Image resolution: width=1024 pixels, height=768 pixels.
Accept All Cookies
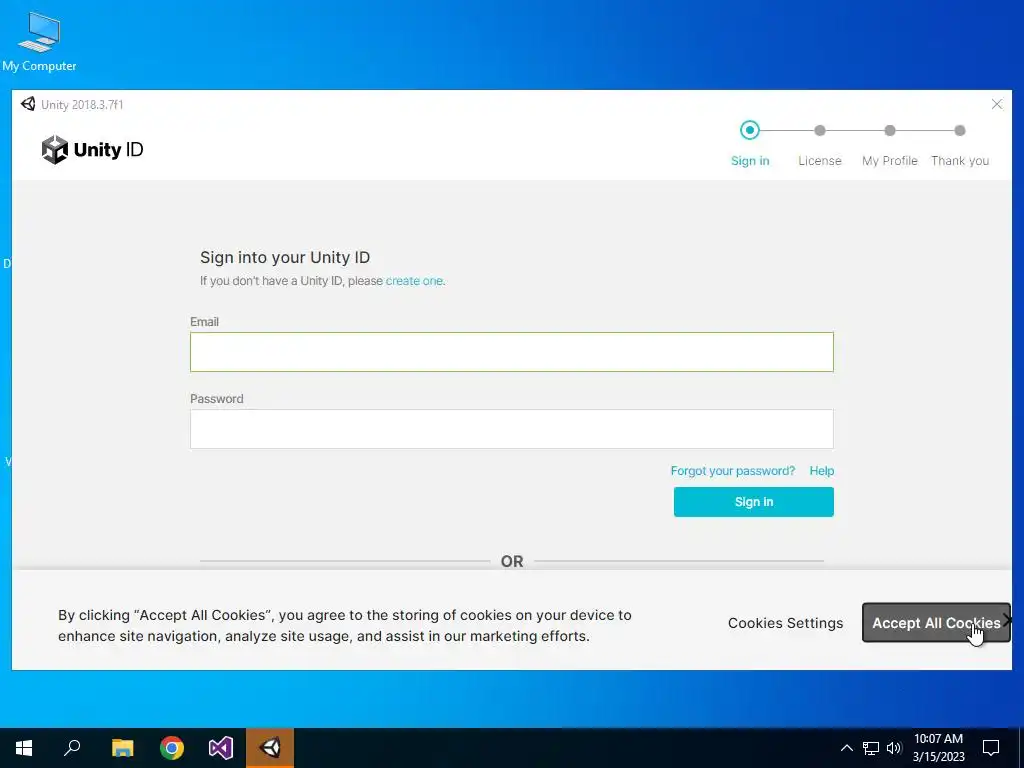click(x=936, y=622)
